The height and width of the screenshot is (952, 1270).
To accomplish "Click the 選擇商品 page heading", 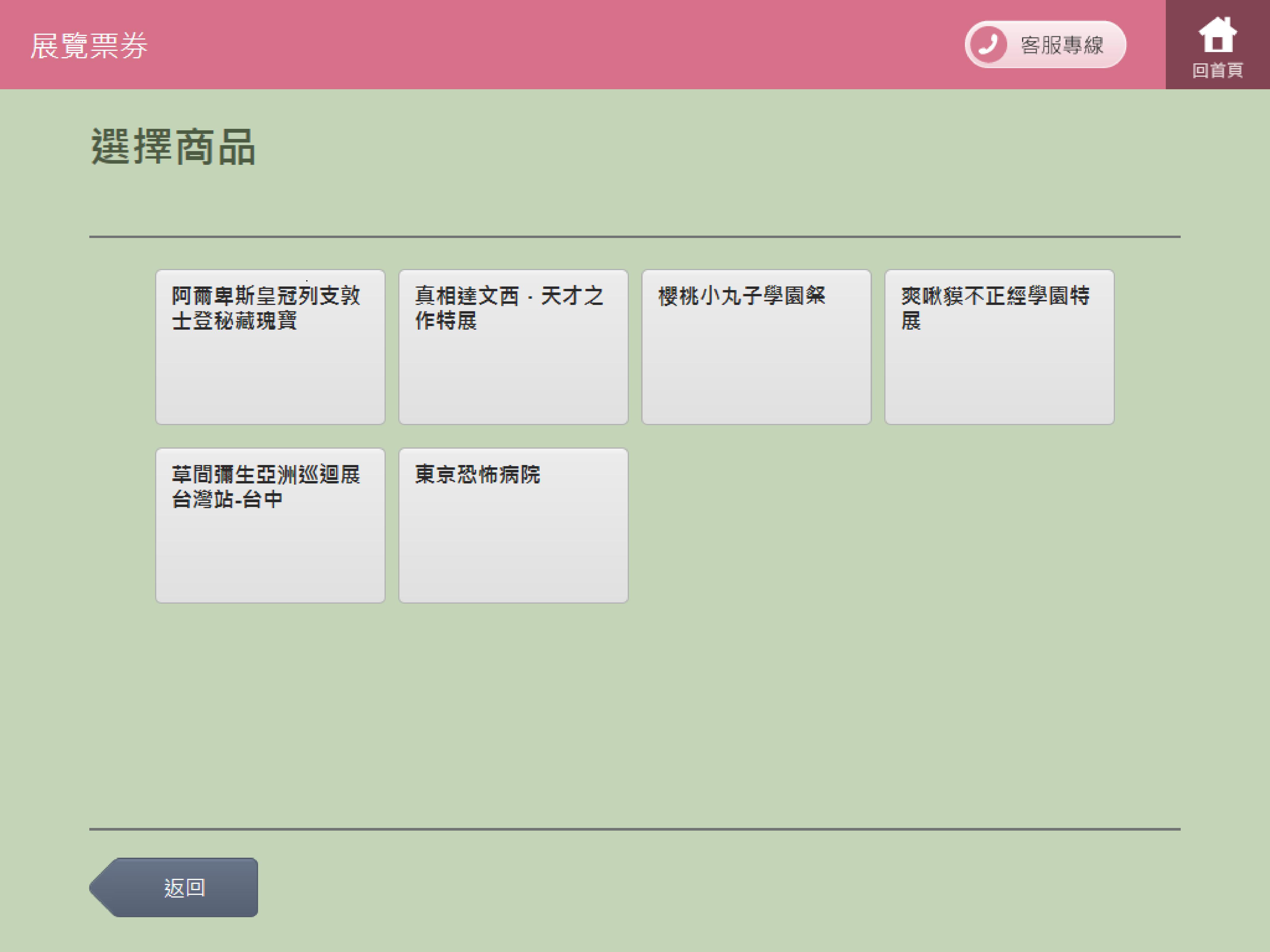I will 173,148.
